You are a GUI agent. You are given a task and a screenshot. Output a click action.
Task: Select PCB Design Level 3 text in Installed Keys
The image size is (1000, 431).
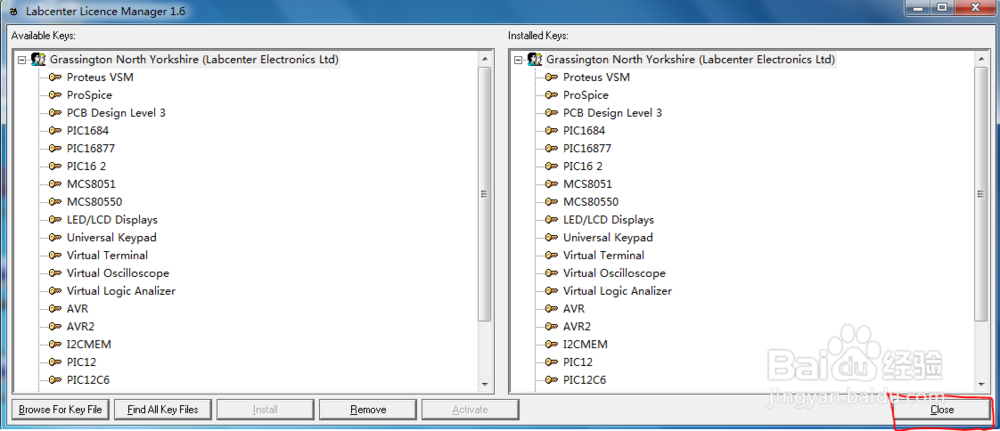pyautogui.click(x=612, y=113)
